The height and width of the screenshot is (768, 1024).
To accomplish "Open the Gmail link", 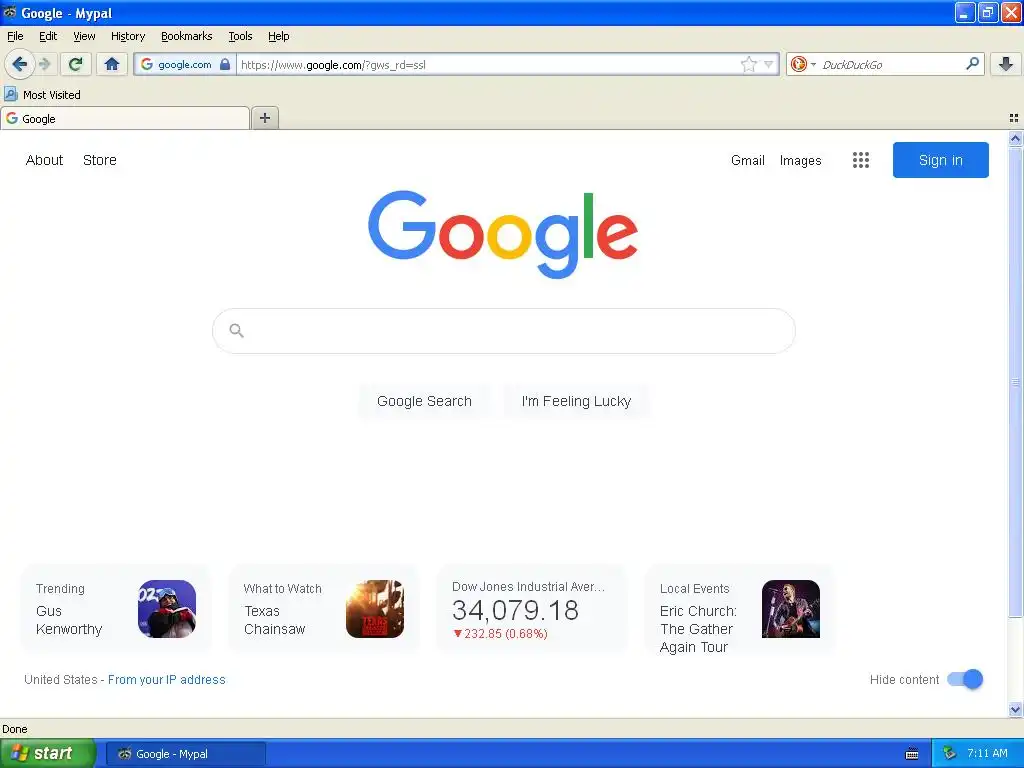I will [x=747, y=160].
